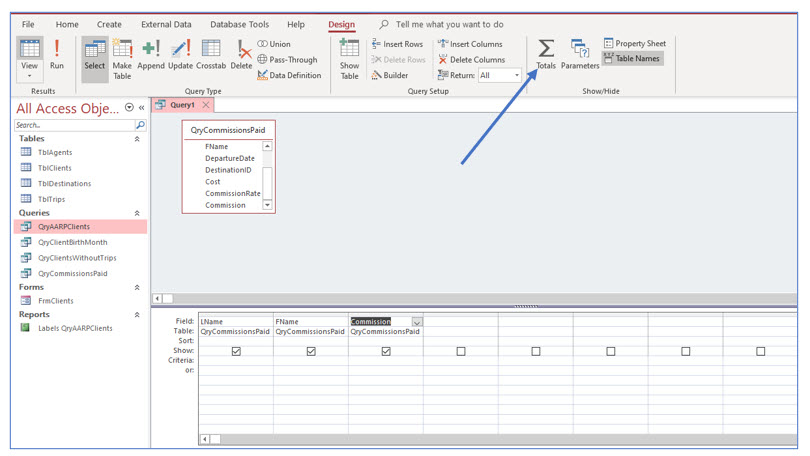Toggle the Totals sigma button
Screen dimensions: 810x456
click(x=546, y=54)
